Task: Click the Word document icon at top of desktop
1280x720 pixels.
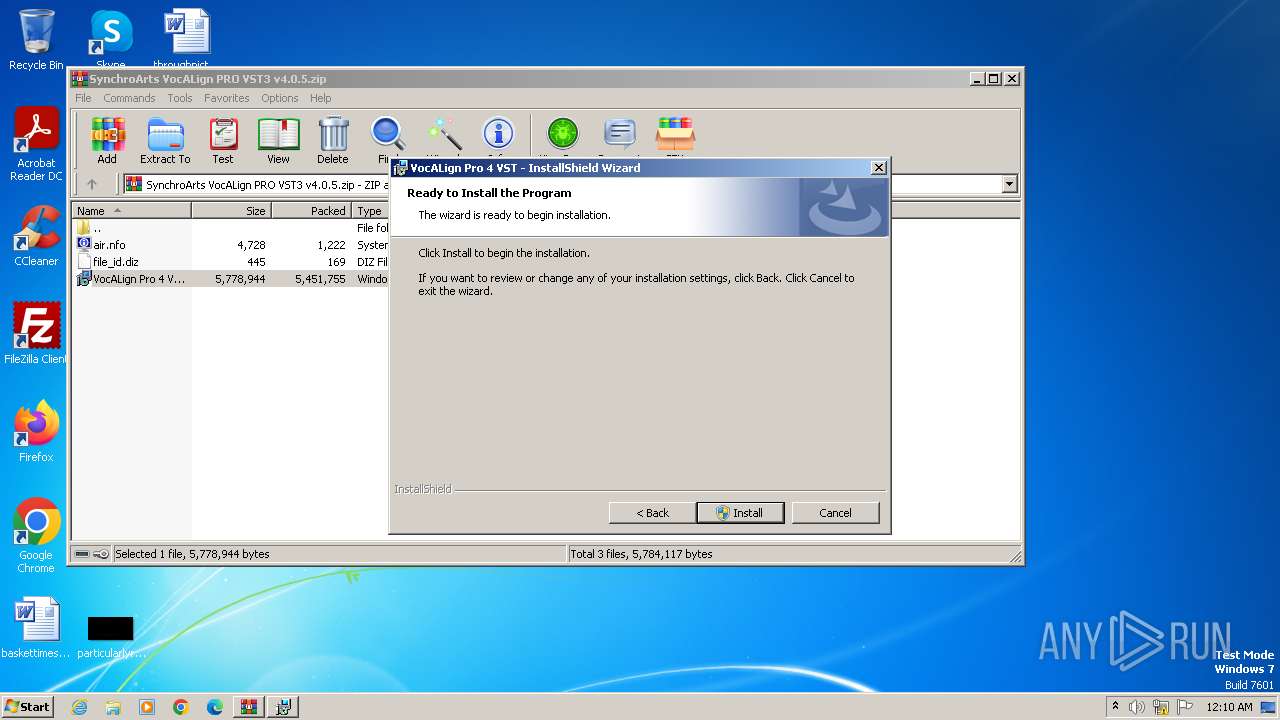Action: coord(187,40)
